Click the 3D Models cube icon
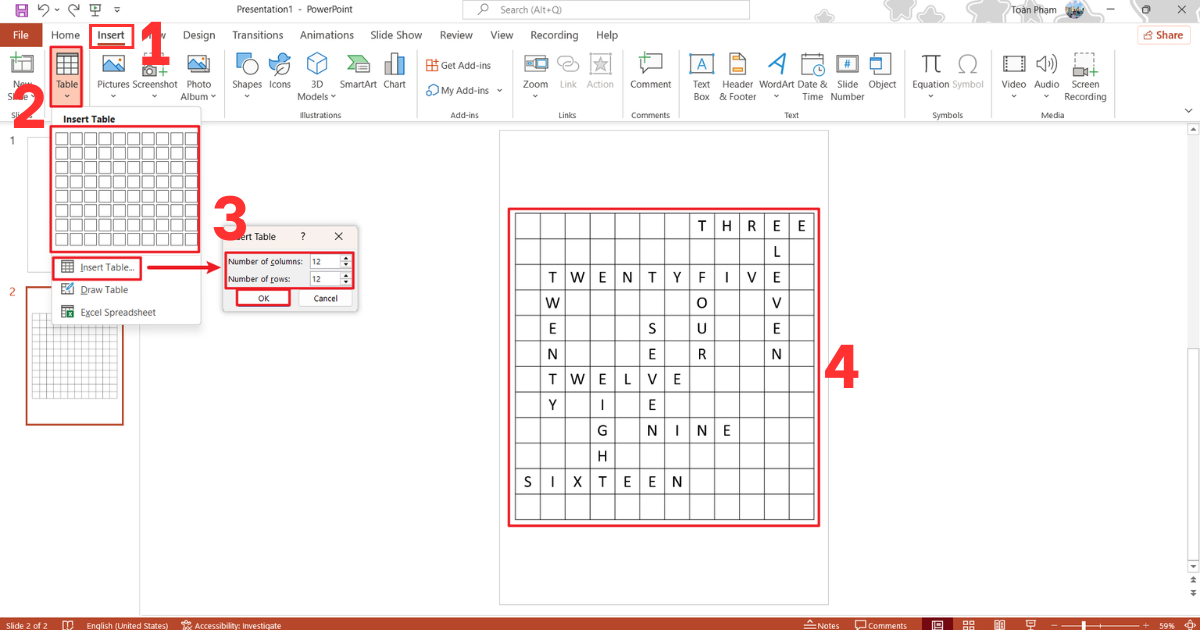Screen dimensions: 1200x630 click(316, 65)
